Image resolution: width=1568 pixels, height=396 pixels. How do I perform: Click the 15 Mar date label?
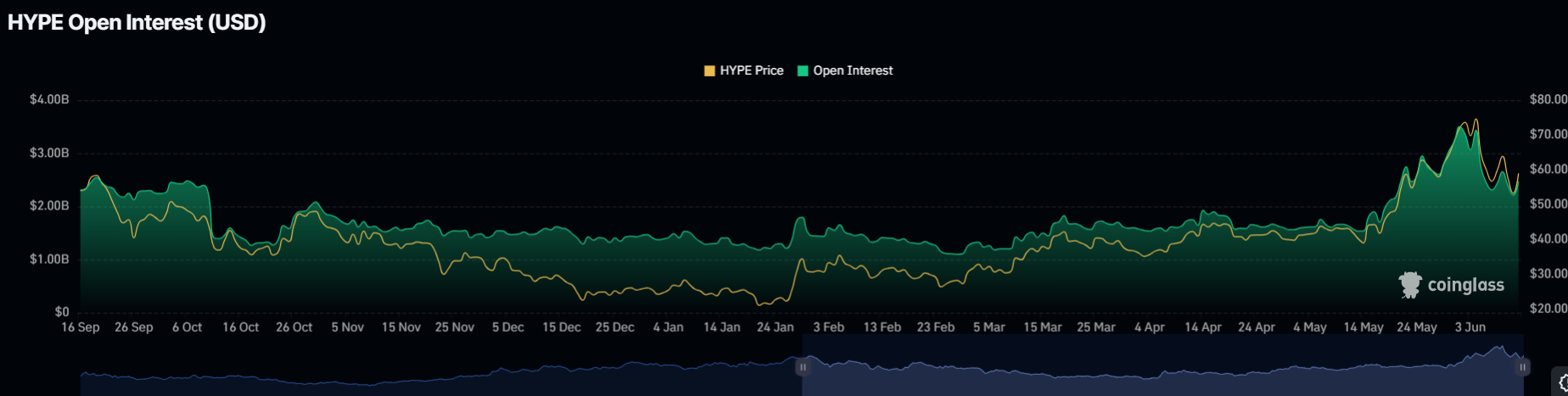click(1043, 327)
